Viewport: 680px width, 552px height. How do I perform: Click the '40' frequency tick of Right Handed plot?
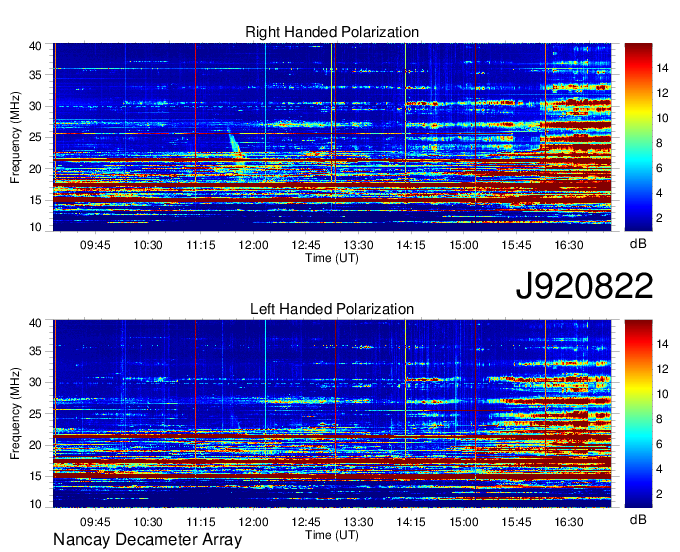[35, 46]
